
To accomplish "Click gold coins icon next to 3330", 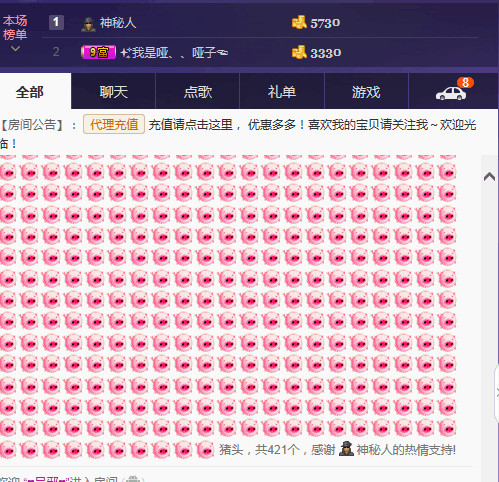I will point(299,52).
